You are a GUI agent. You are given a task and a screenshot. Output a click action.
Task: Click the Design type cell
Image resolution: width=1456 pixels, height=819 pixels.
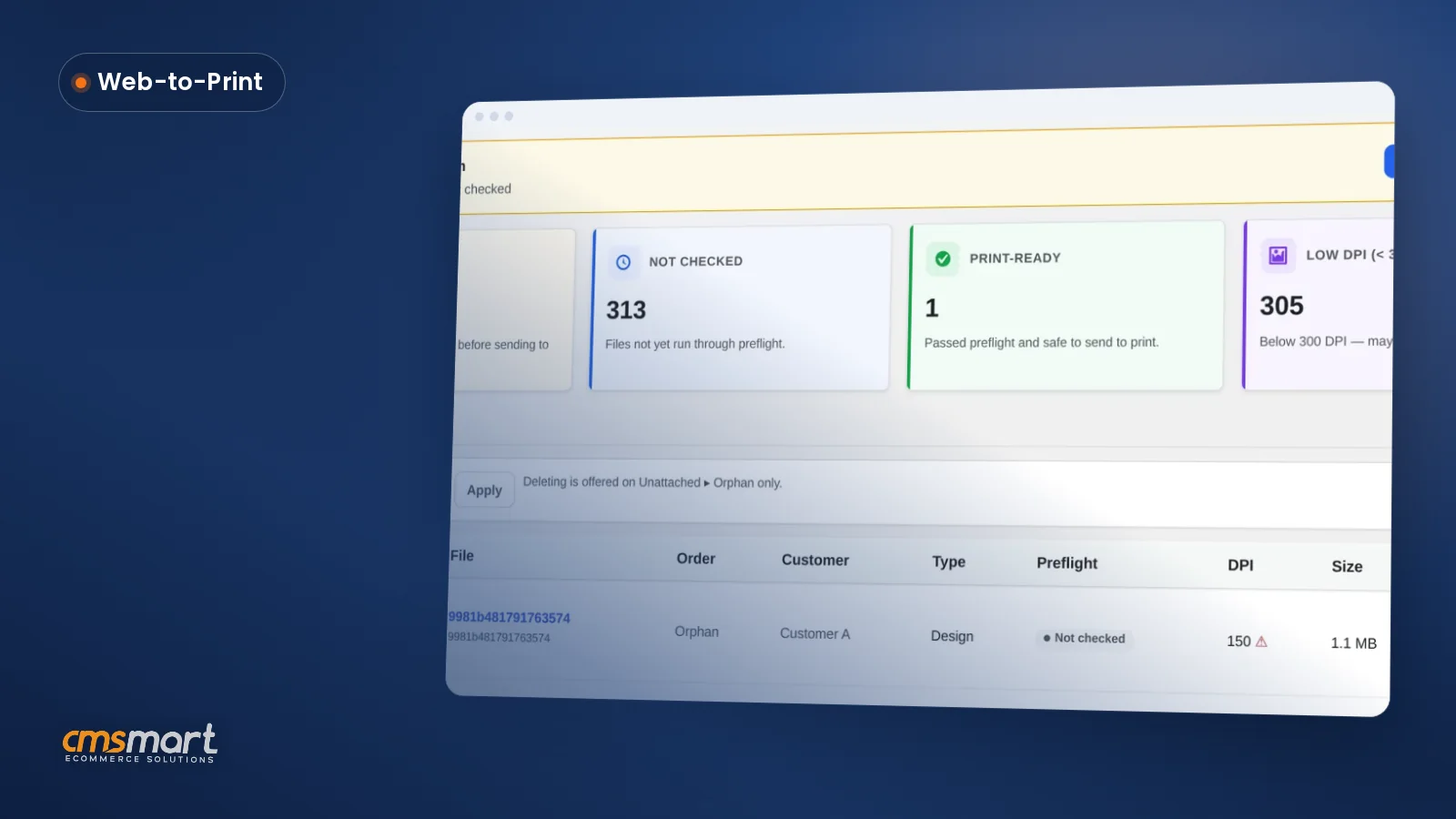[952, 636]
